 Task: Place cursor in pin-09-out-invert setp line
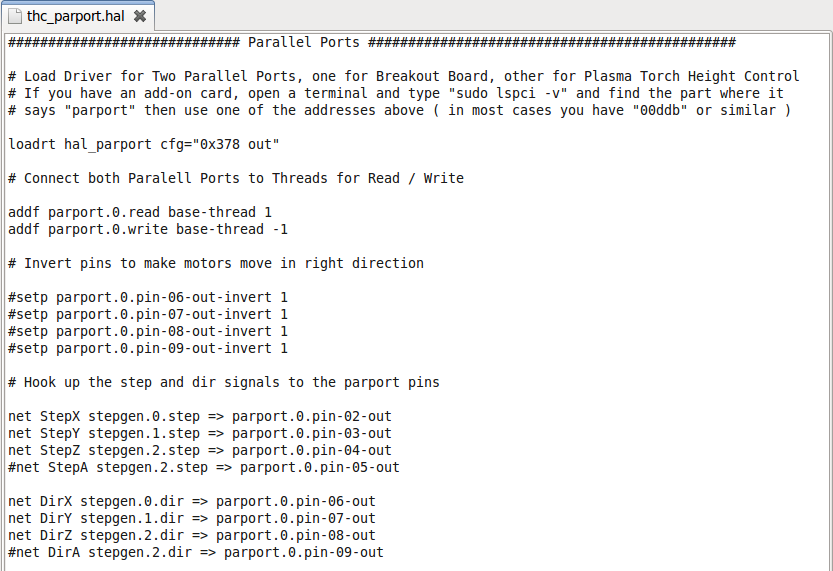(148, 348)
